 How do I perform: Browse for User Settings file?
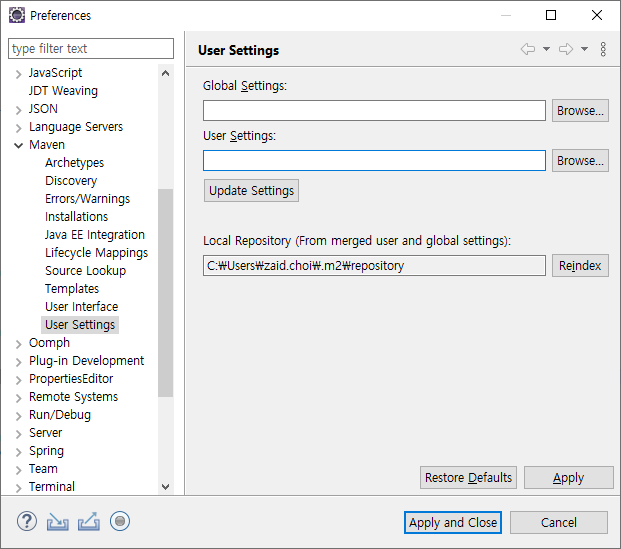(x=580, y=160)
